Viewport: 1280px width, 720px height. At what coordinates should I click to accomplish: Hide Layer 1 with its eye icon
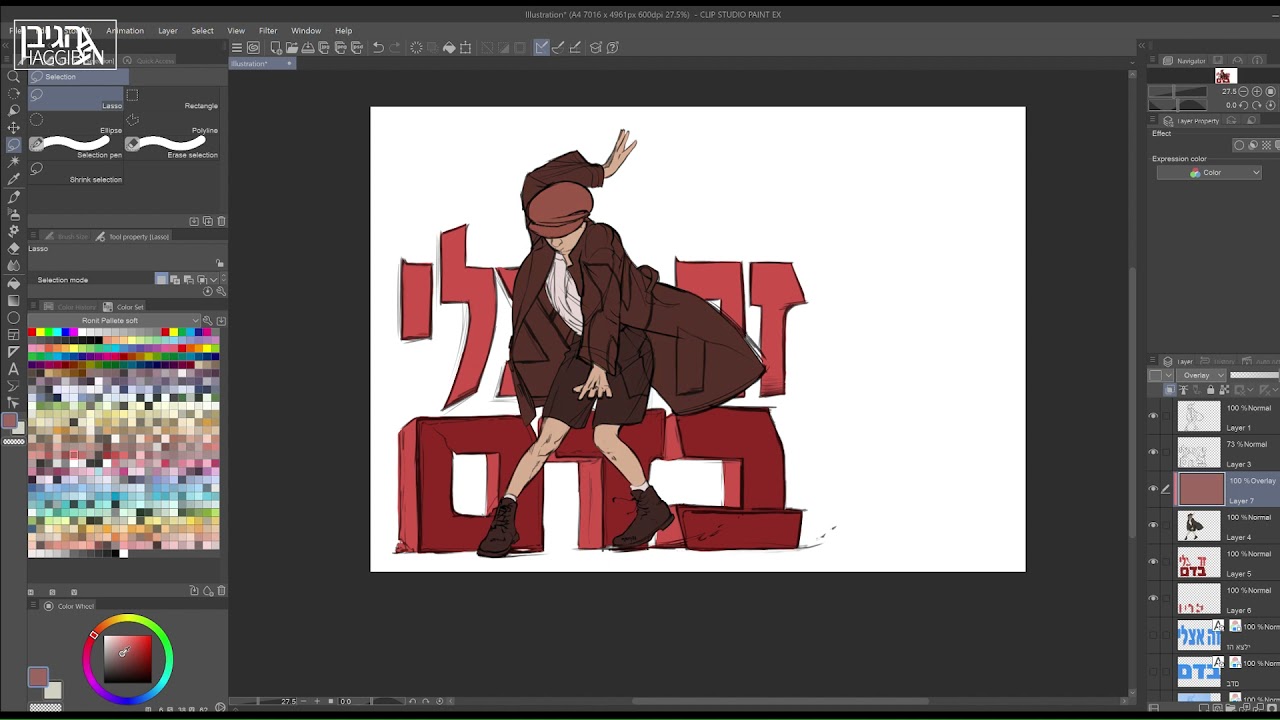click(1153, 416)
